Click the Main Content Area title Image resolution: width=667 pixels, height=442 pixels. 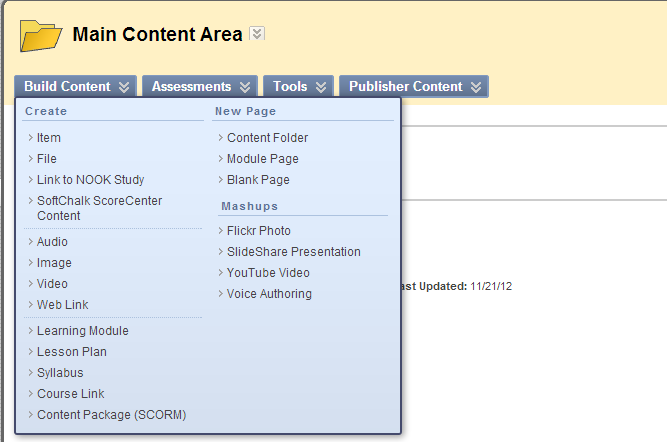[157, 34]
